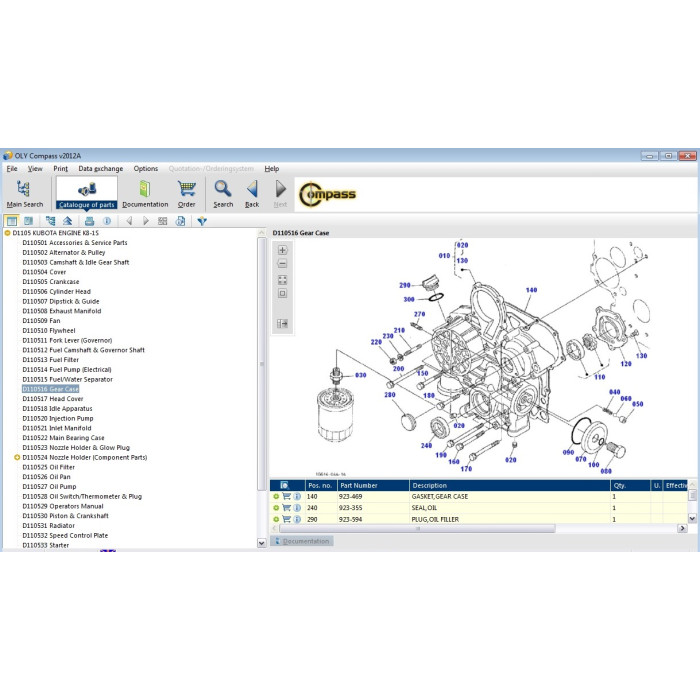
Task: Open the Documentation toolbar icon
Action: click(x=145, y=193)
